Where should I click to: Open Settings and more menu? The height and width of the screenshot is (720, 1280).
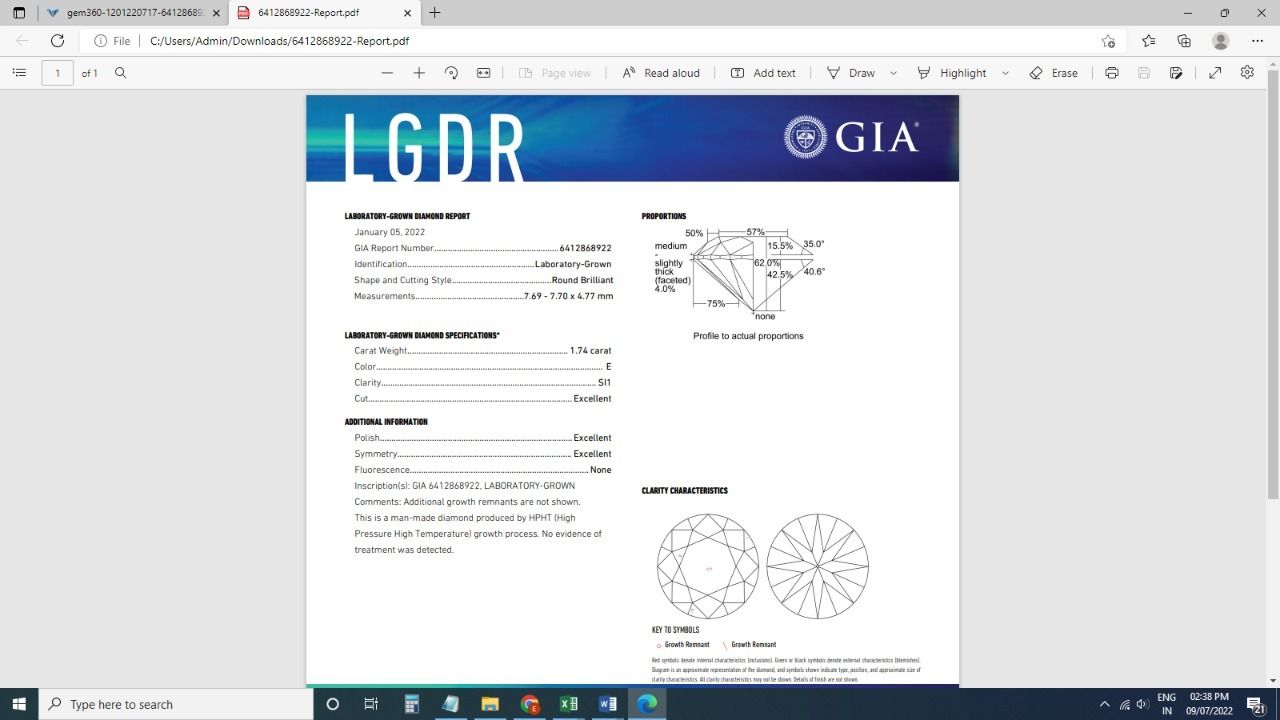point(1257,41)
